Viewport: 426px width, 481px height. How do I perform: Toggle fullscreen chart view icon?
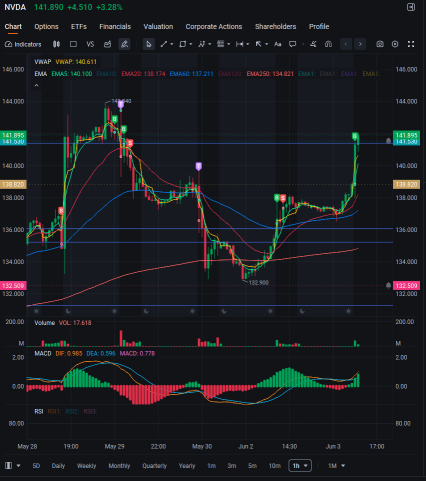click(x=411, y=44)
